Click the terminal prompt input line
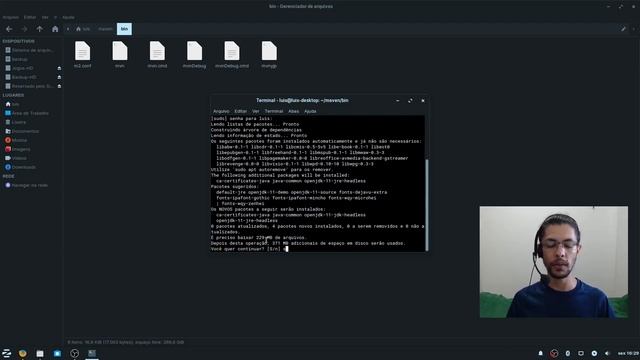This screenshot has width=640, height=360. (x=318, y=249)
